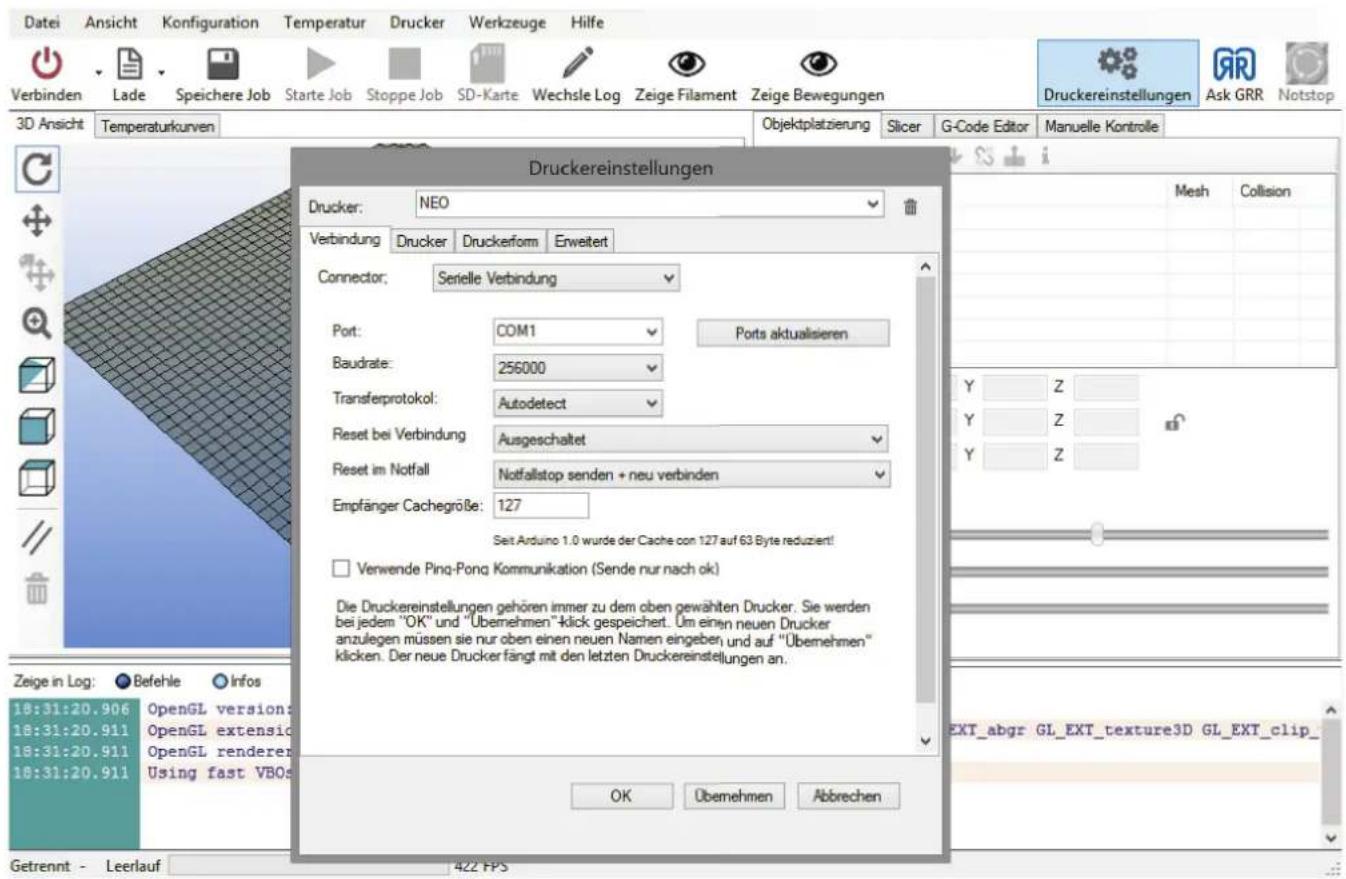The height and width of the screenshot is (879, 1346).
Task: Click the Ports aktualisieren button
Action: pos(793,334)
